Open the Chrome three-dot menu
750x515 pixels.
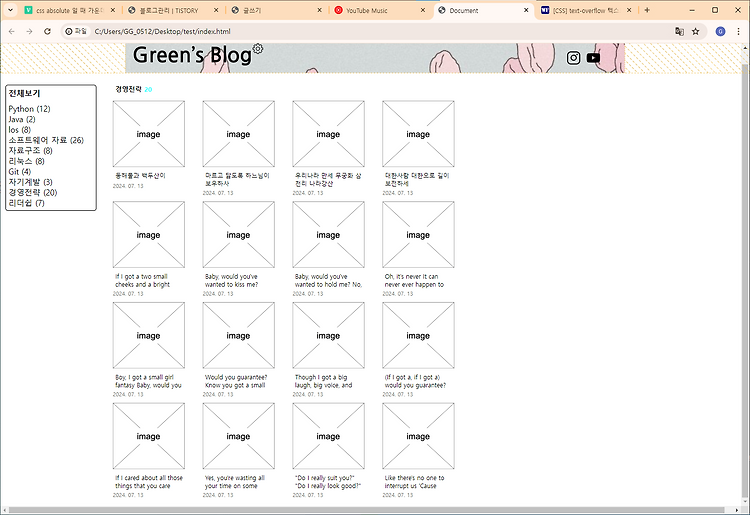click(739, 31)
